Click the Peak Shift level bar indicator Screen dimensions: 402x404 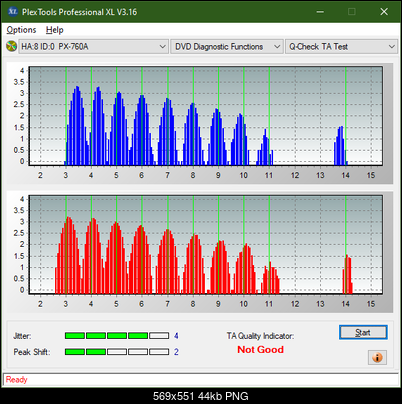[117, 352]
